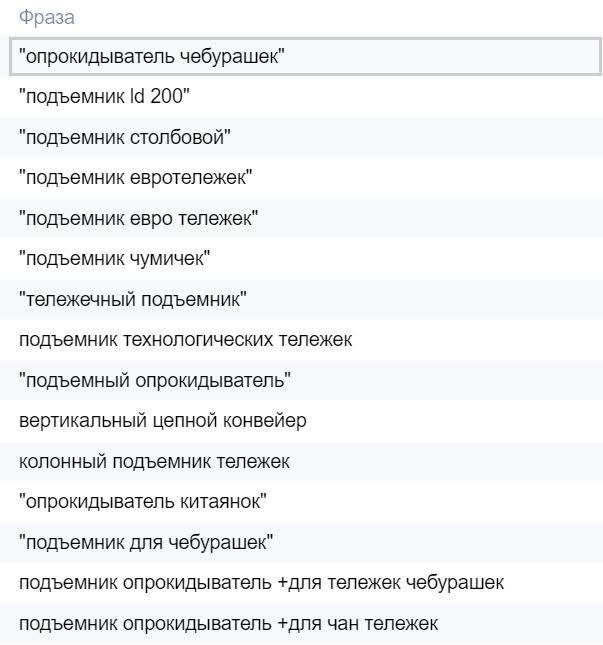This screenshot has width=603, height=645.
Task: Select the "опрокидыватель китаянок" phrase
Action: tap(143, 501)
